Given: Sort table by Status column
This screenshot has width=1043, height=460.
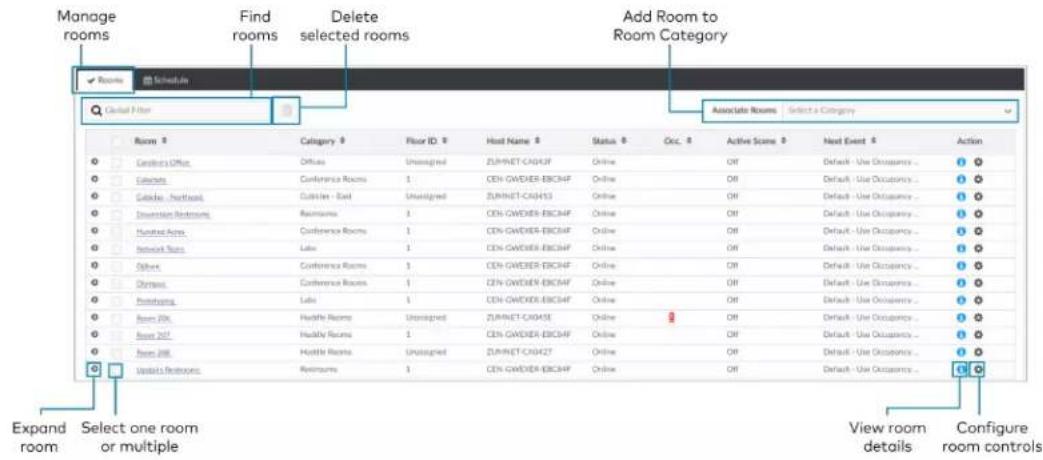Looking at the screenshot, I should coord(609,142).
